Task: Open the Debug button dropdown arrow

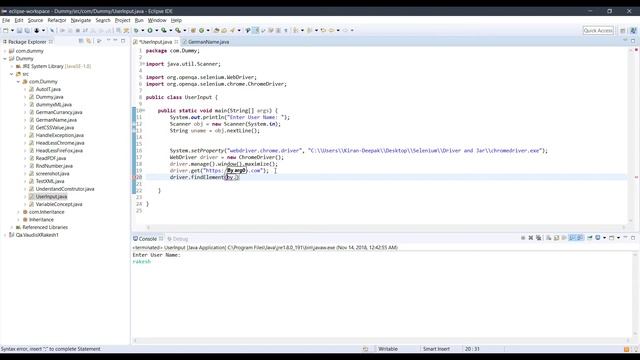Action: click(142, 30)
